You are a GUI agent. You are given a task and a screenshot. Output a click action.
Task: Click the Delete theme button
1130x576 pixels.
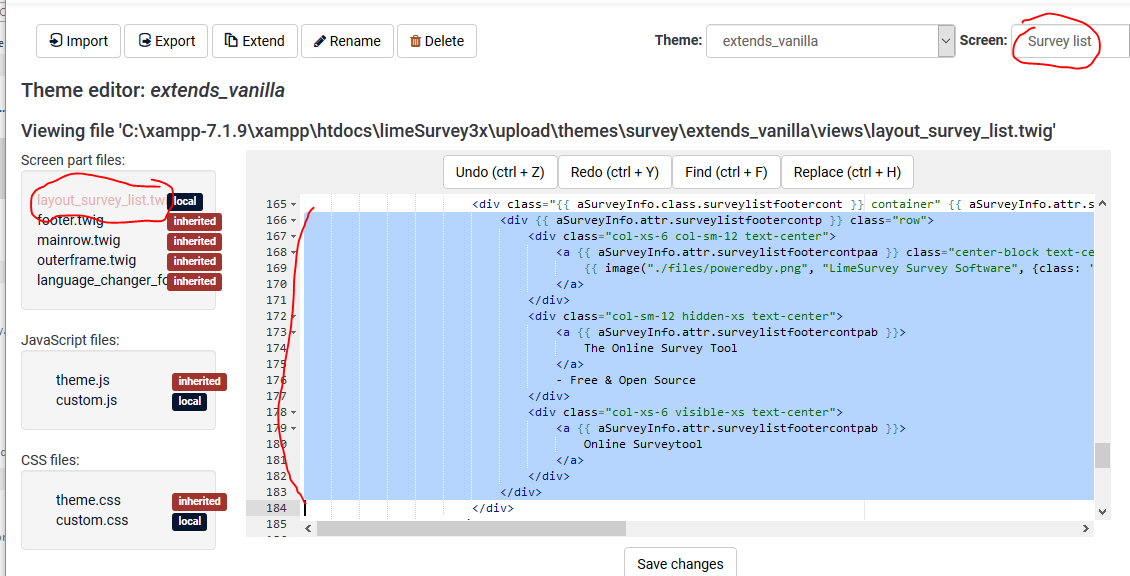click(436, 41)
